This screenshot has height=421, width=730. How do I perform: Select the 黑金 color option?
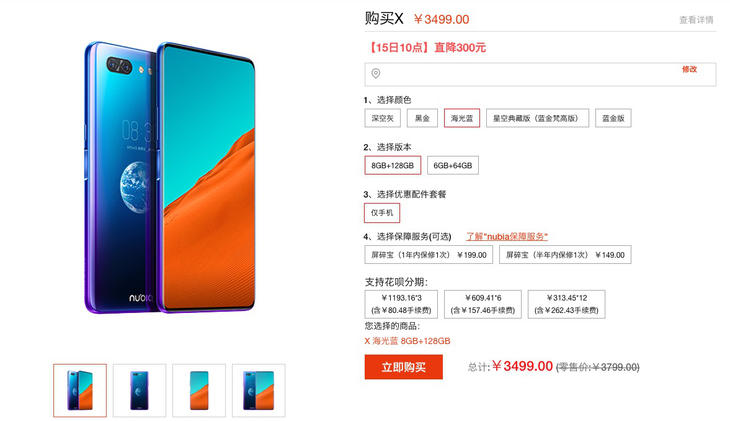point(422,118)
